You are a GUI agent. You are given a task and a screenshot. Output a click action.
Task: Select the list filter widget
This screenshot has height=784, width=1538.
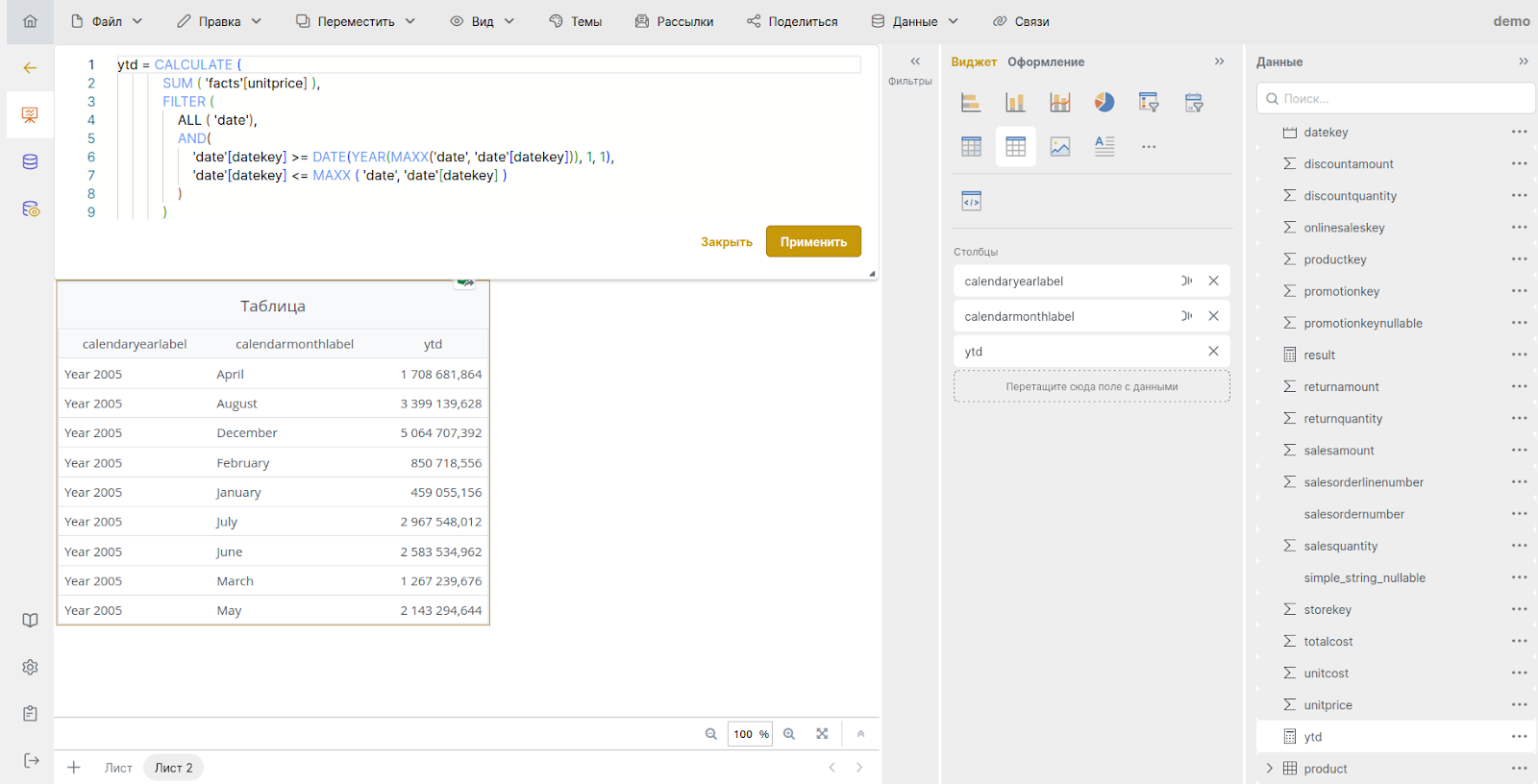(x=1149, y=102)
